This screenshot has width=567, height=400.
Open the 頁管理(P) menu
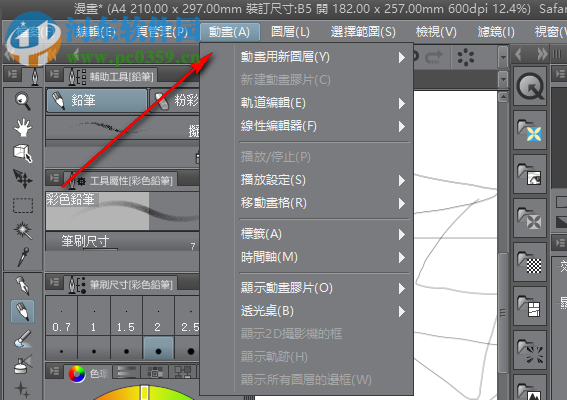pyautogui.click(x=161, y=32)
